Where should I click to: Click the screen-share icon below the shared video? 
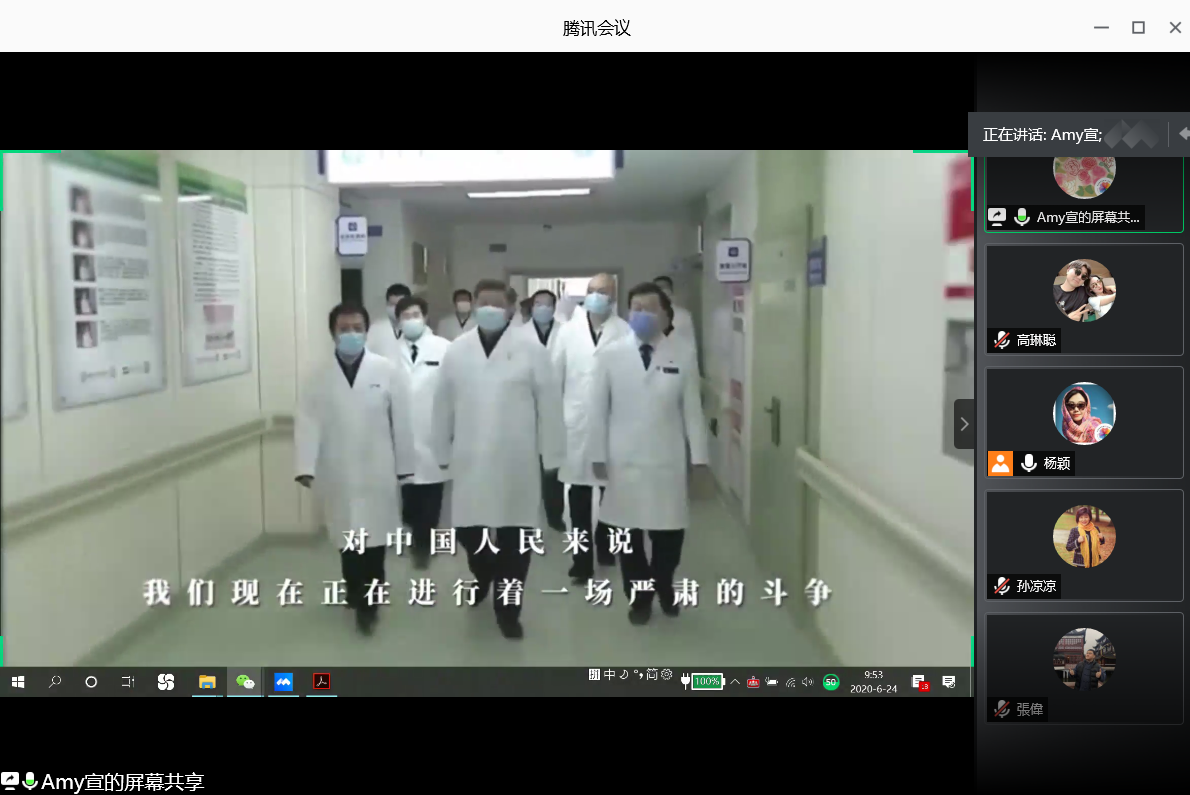coord(10,781)
